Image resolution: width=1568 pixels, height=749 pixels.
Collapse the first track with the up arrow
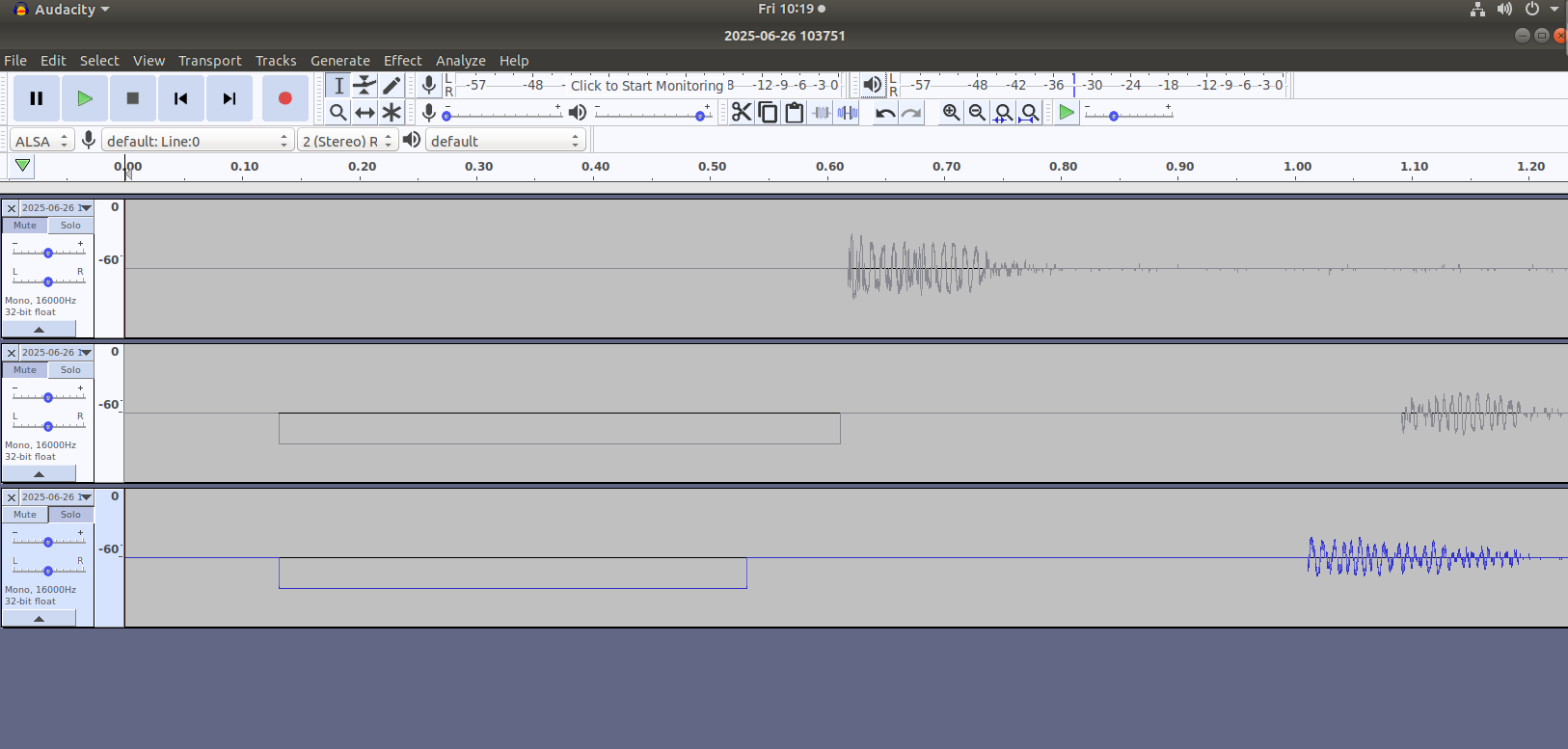point(39,330)
